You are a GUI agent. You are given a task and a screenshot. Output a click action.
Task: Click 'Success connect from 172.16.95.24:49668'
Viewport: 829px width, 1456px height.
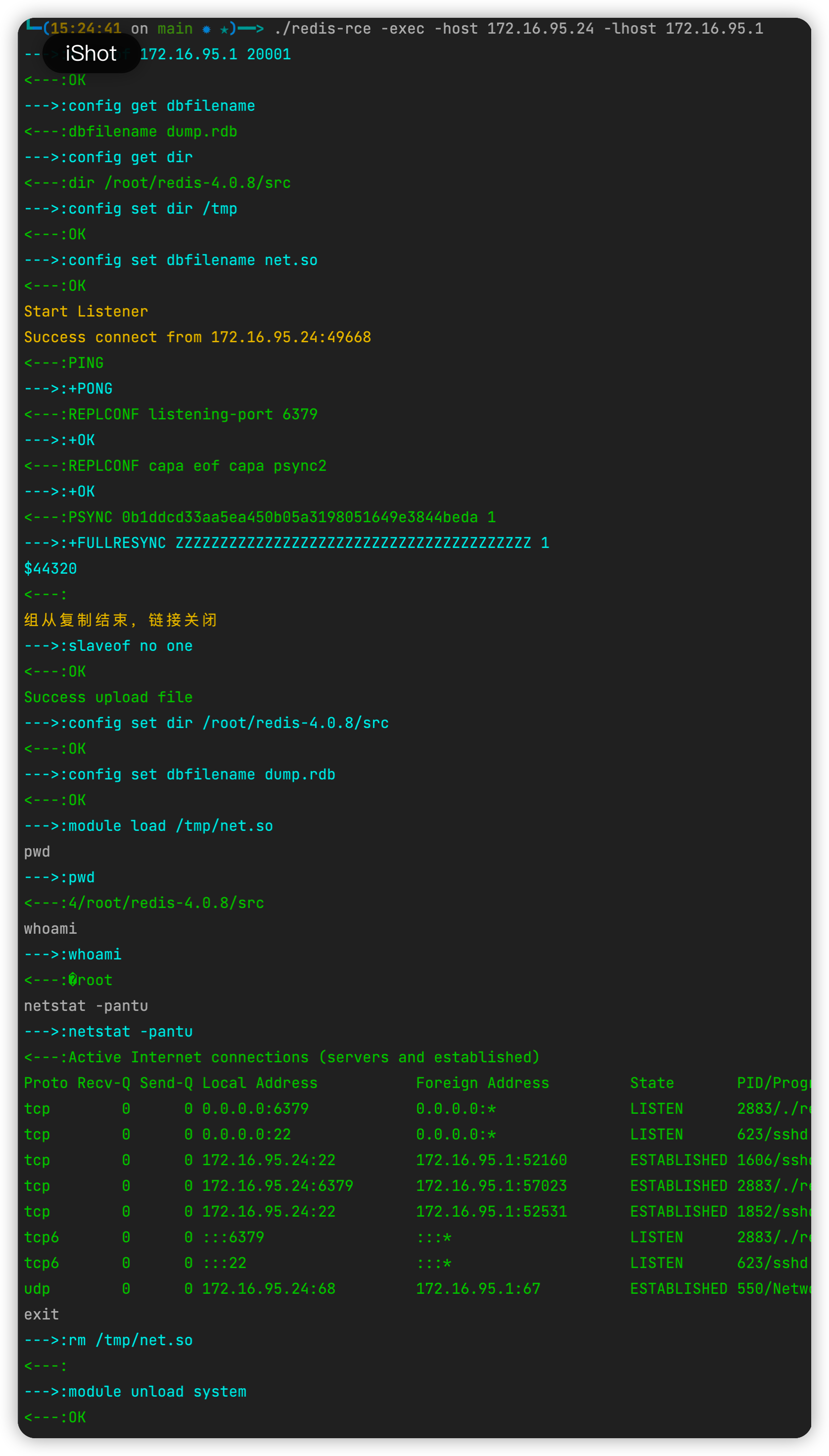197,337
